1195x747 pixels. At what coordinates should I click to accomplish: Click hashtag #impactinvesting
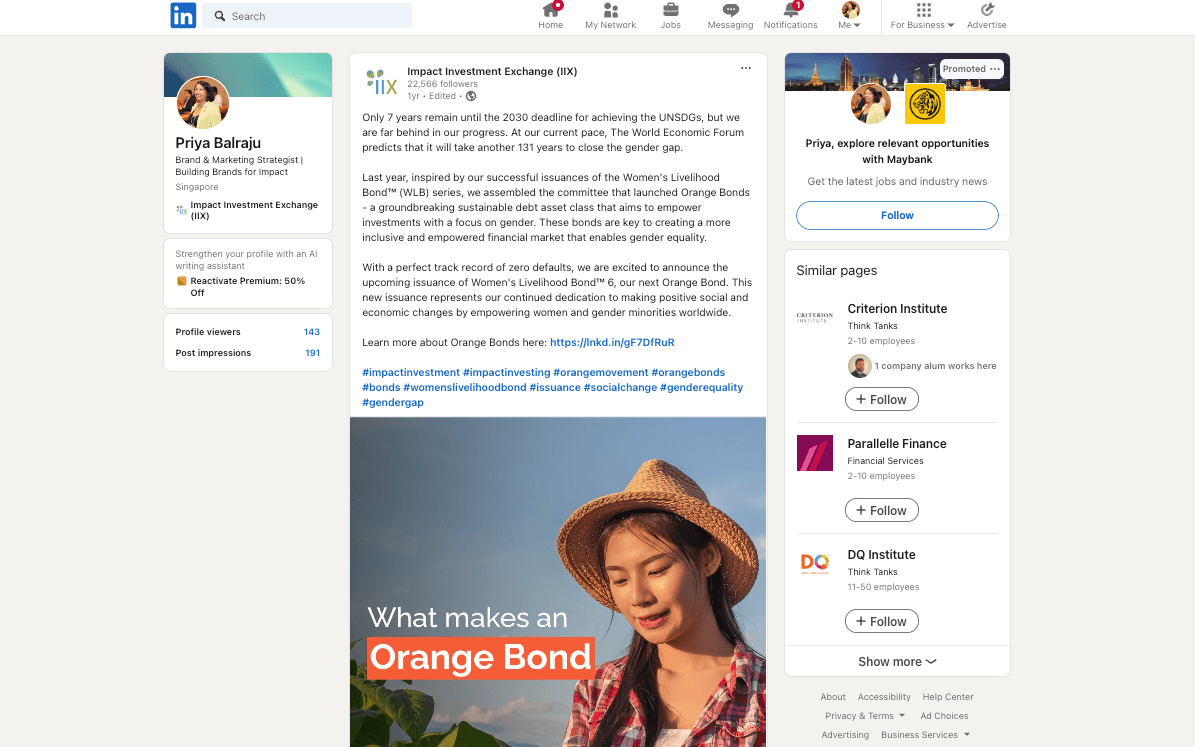(507, 373)
